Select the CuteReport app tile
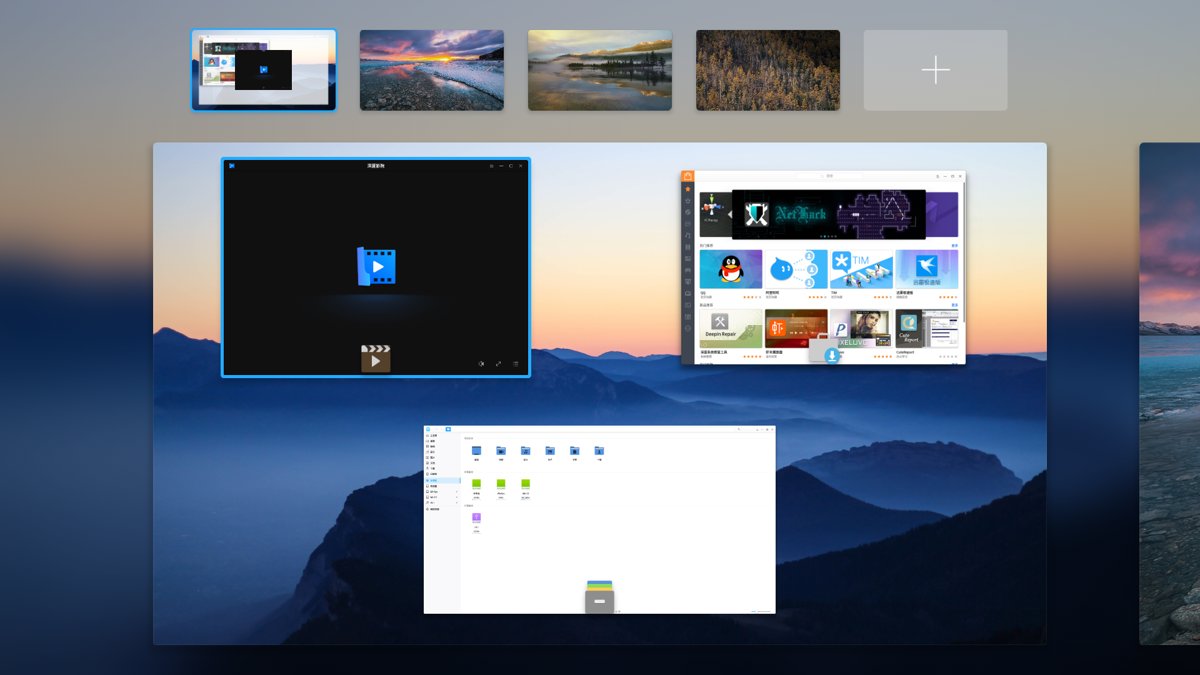The width and height of the screenshot is (1200, 675). [x=927, y=329]
